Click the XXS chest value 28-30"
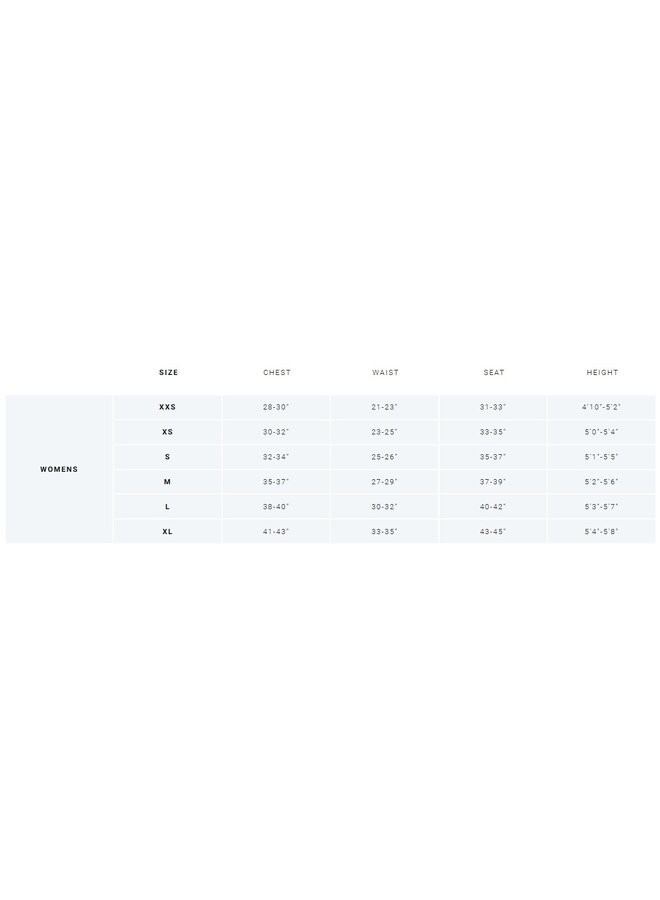The image size is (660, 900). 276,407
